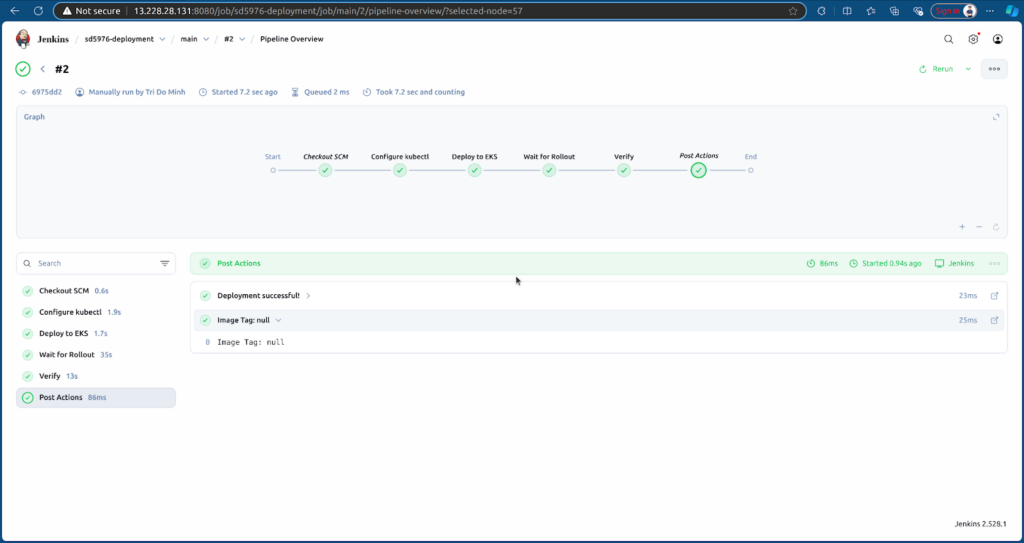Screen dimensions: 1024x543
Task: Click the Rerun button
Action: click(x=936, y=69)
